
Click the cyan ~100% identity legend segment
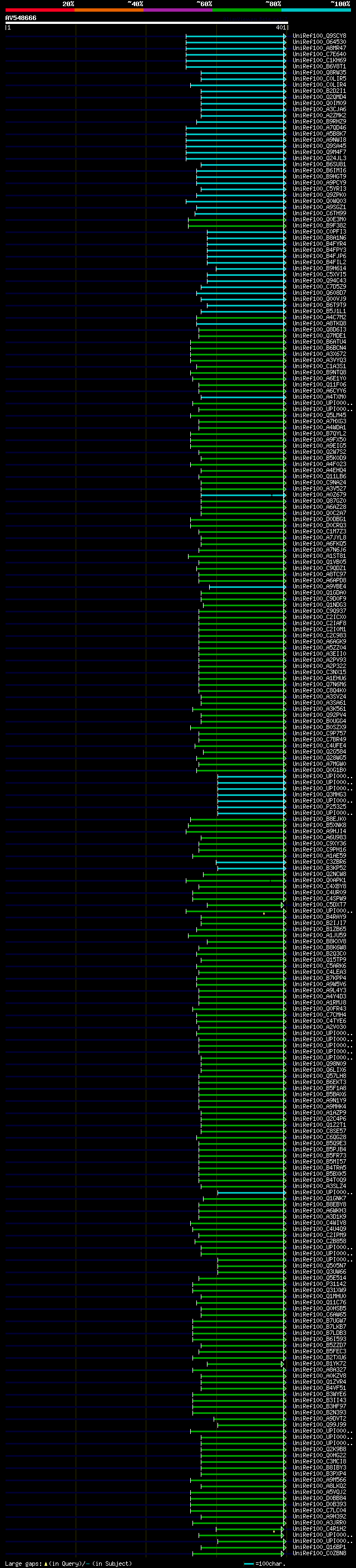click(317, 10)
